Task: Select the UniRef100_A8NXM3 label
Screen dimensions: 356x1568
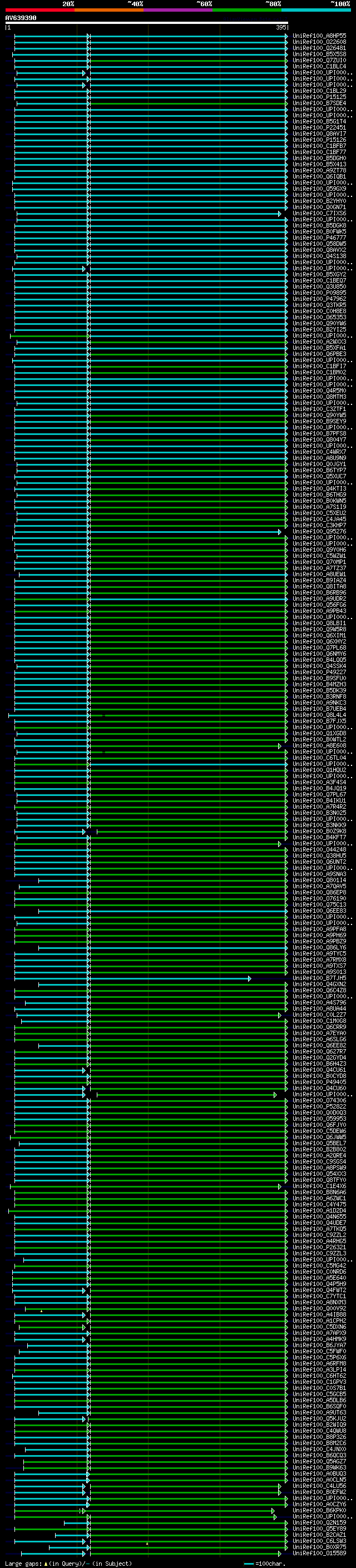Action: tap(319, 1302)
